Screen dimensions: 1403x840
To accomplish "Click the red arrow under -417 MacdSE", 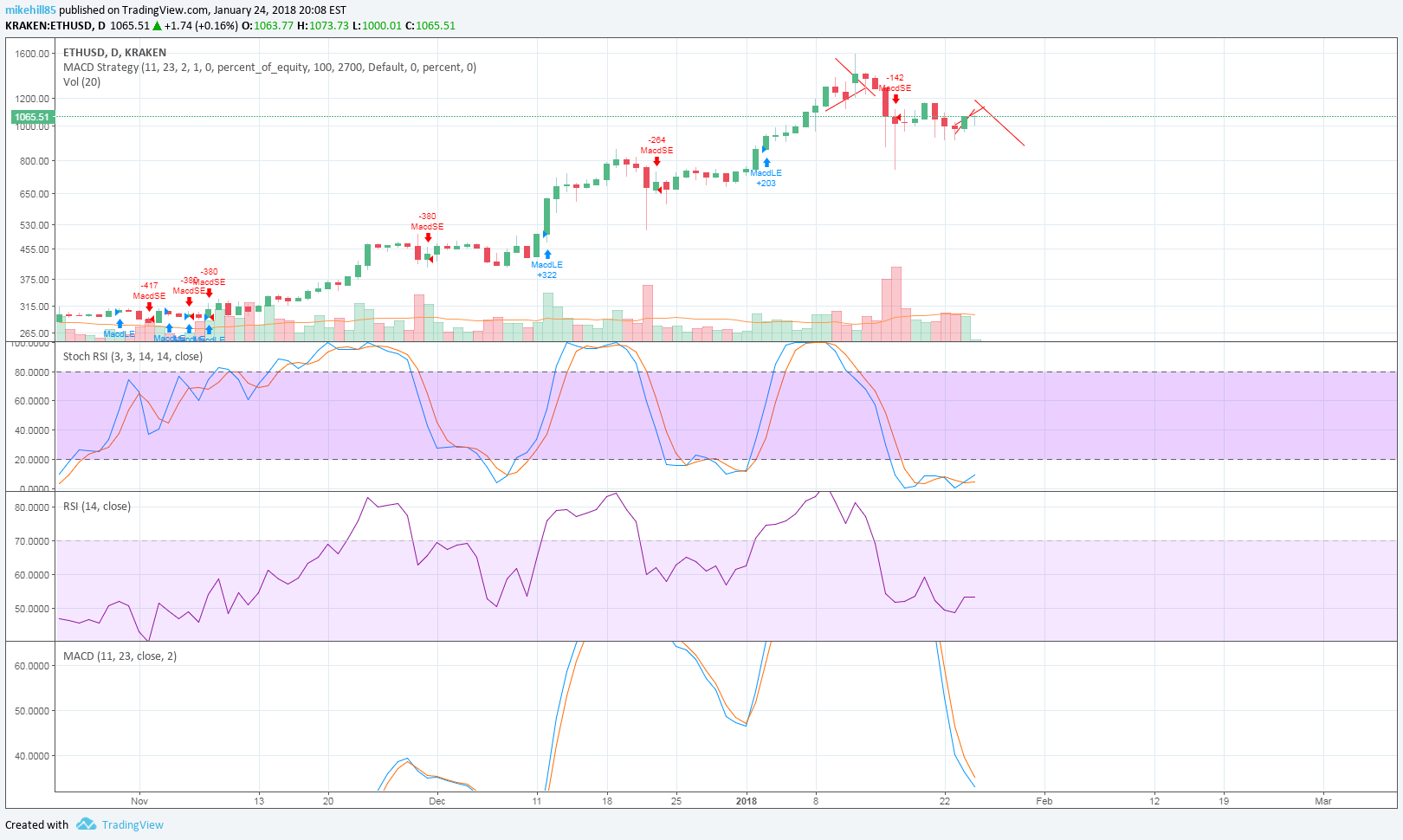I will 150,307.
